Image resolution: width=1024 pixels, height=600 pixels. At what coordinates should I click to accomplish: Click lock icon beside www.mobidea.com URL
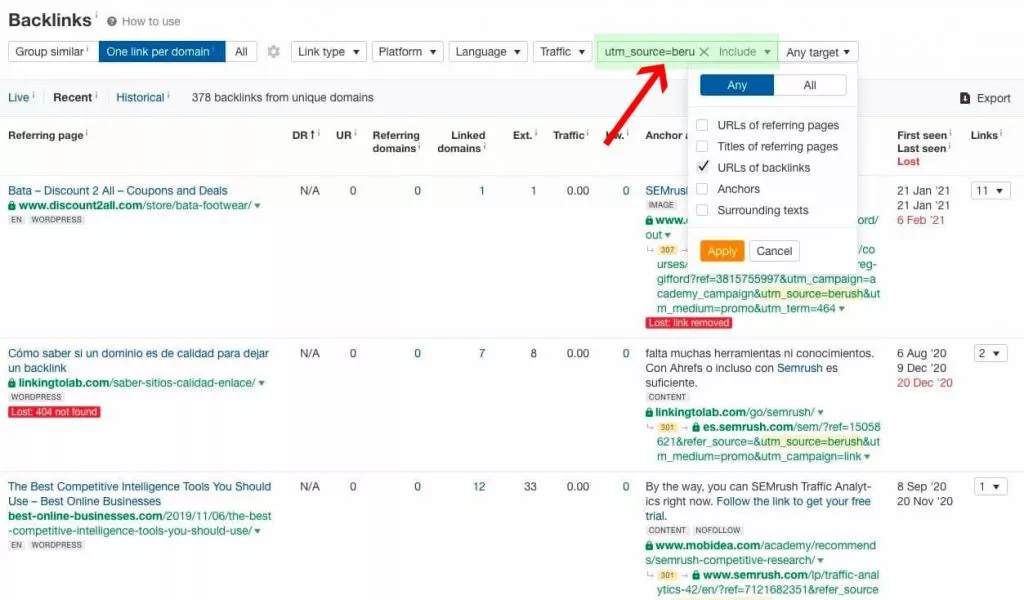(x=649, y=546)
